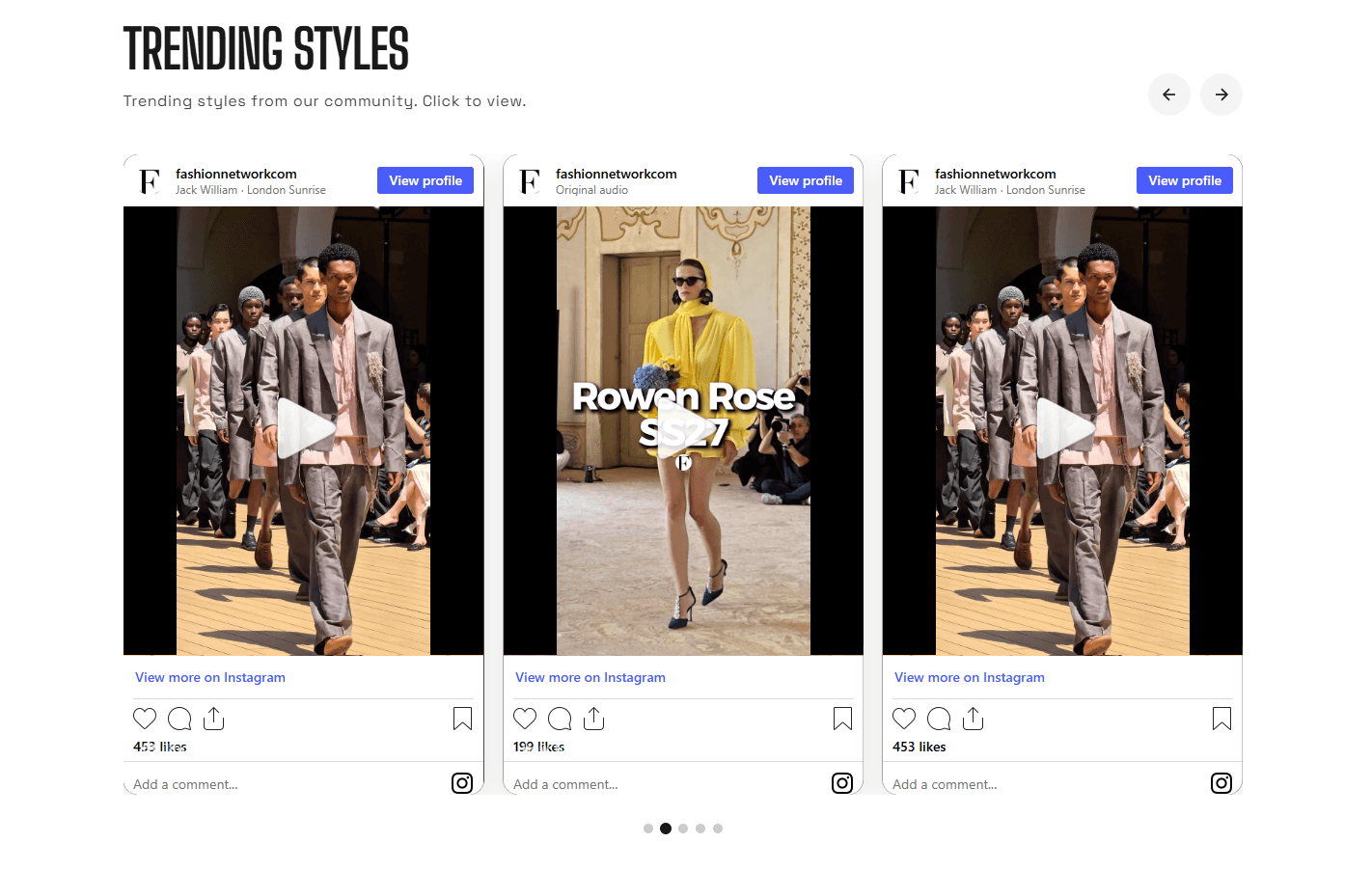Screen dimensions: 1372x870
Task: Open fashionnetworkcom username on rightmost card
Action: click(996, 174)
